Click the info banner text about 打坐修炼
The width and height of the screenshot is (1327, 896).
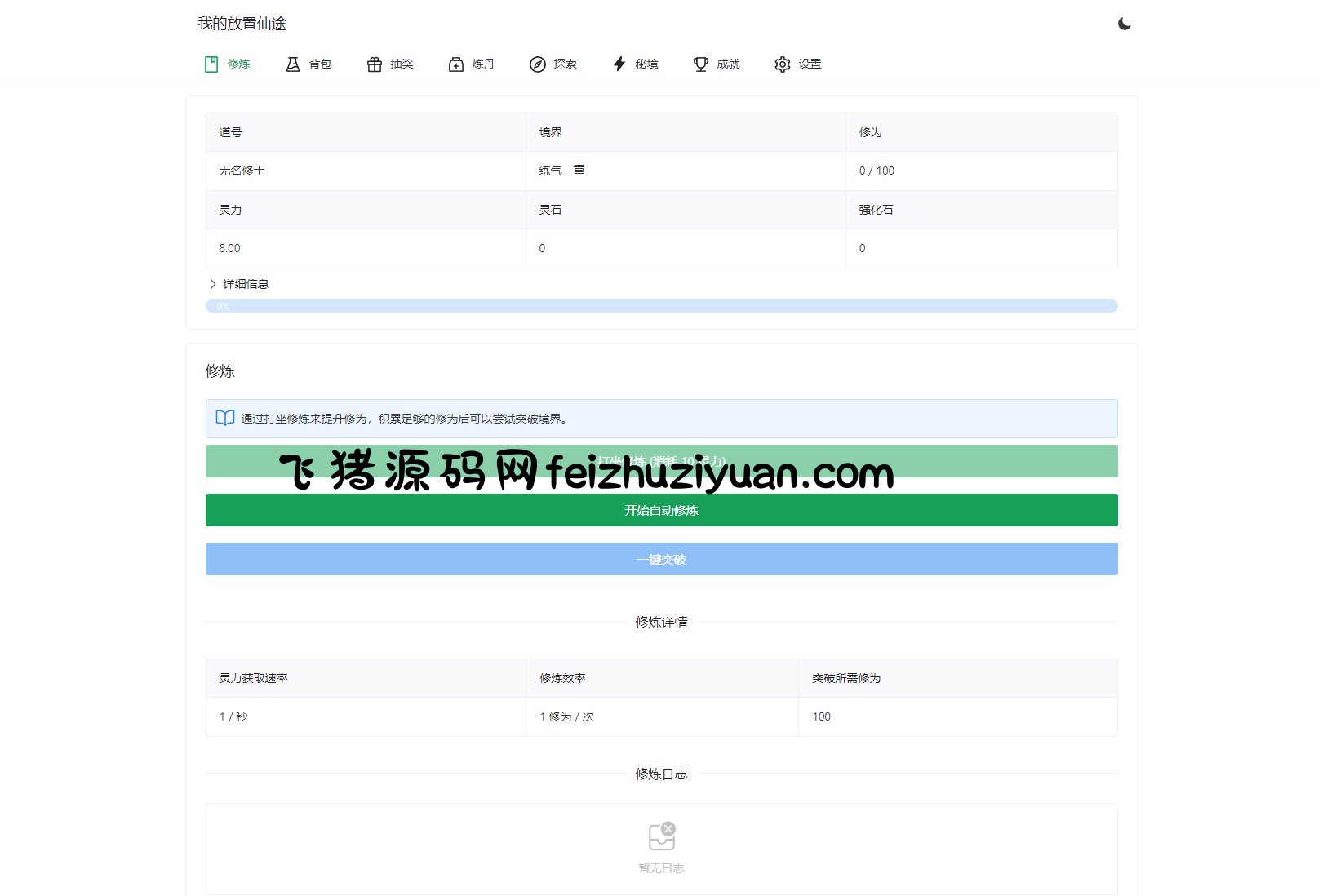point(405,419)
